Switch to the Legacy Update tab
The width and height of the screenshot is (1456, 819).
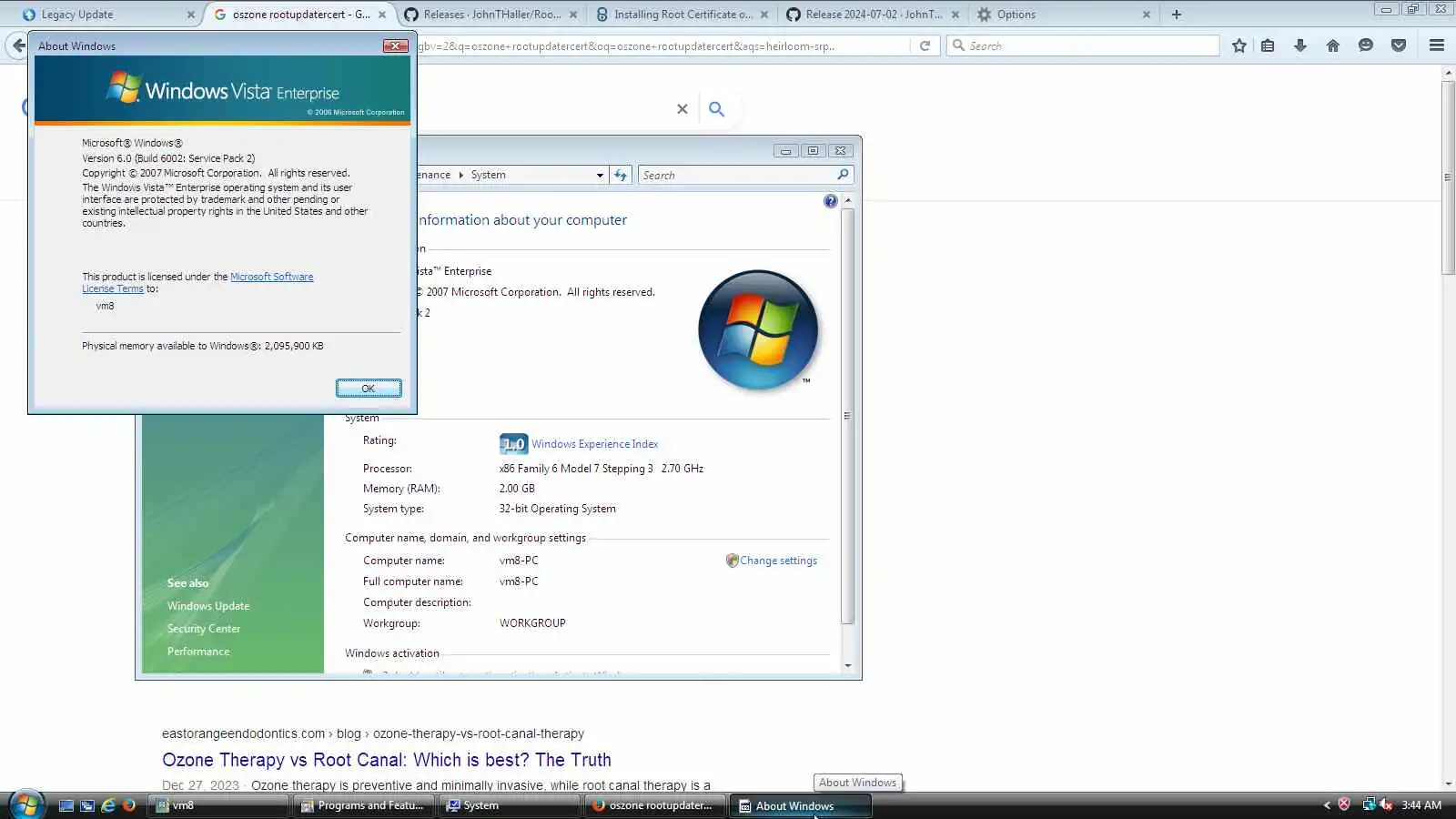(109, 15)
